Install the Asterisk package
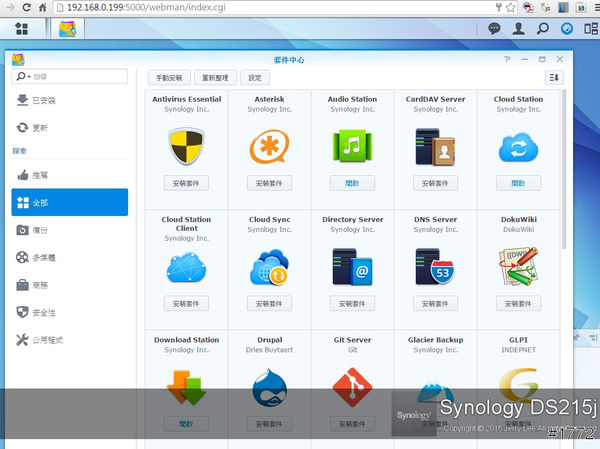The width and height of the screenshot is (600, 449). (269, 183)
